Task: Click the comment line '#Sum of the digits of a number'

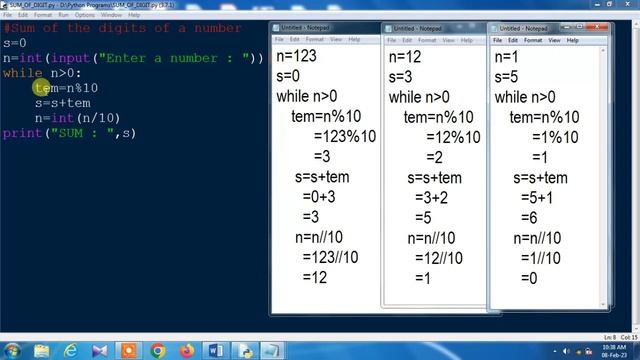Action: (122, 28)
